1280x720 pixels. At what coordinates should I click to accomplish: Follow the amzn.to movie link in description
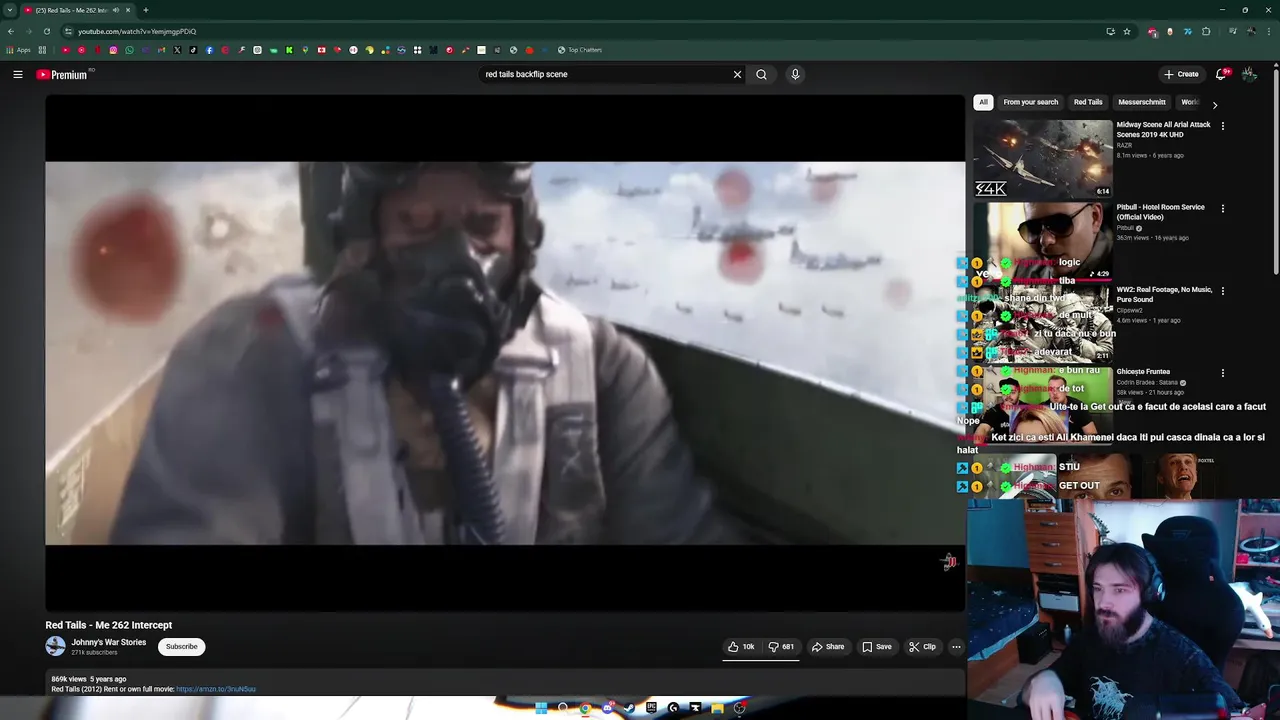216,689
